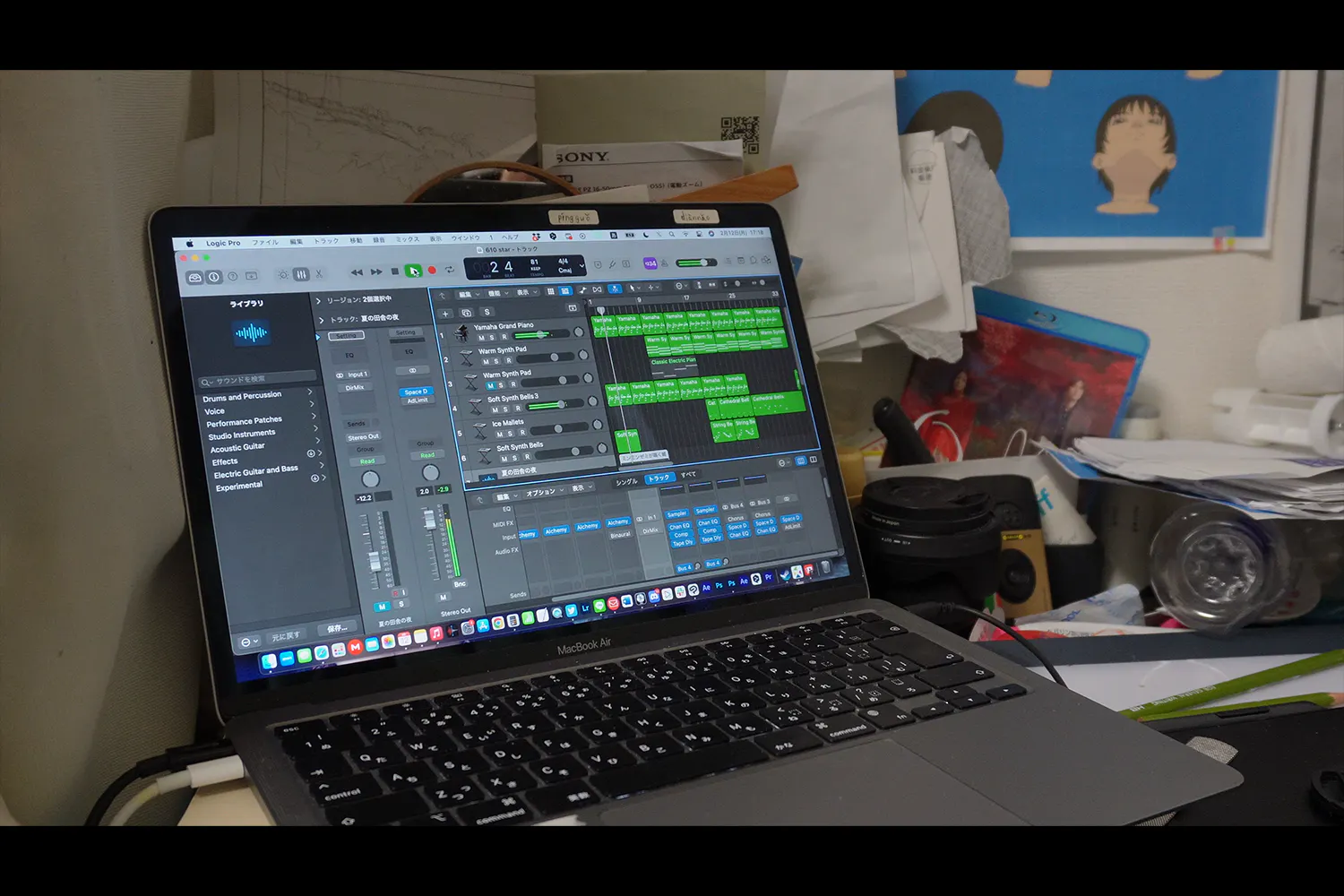Solo the Yamaha Grand Piano track
This screenshot has height=896, width=1344.
point(493,338)
